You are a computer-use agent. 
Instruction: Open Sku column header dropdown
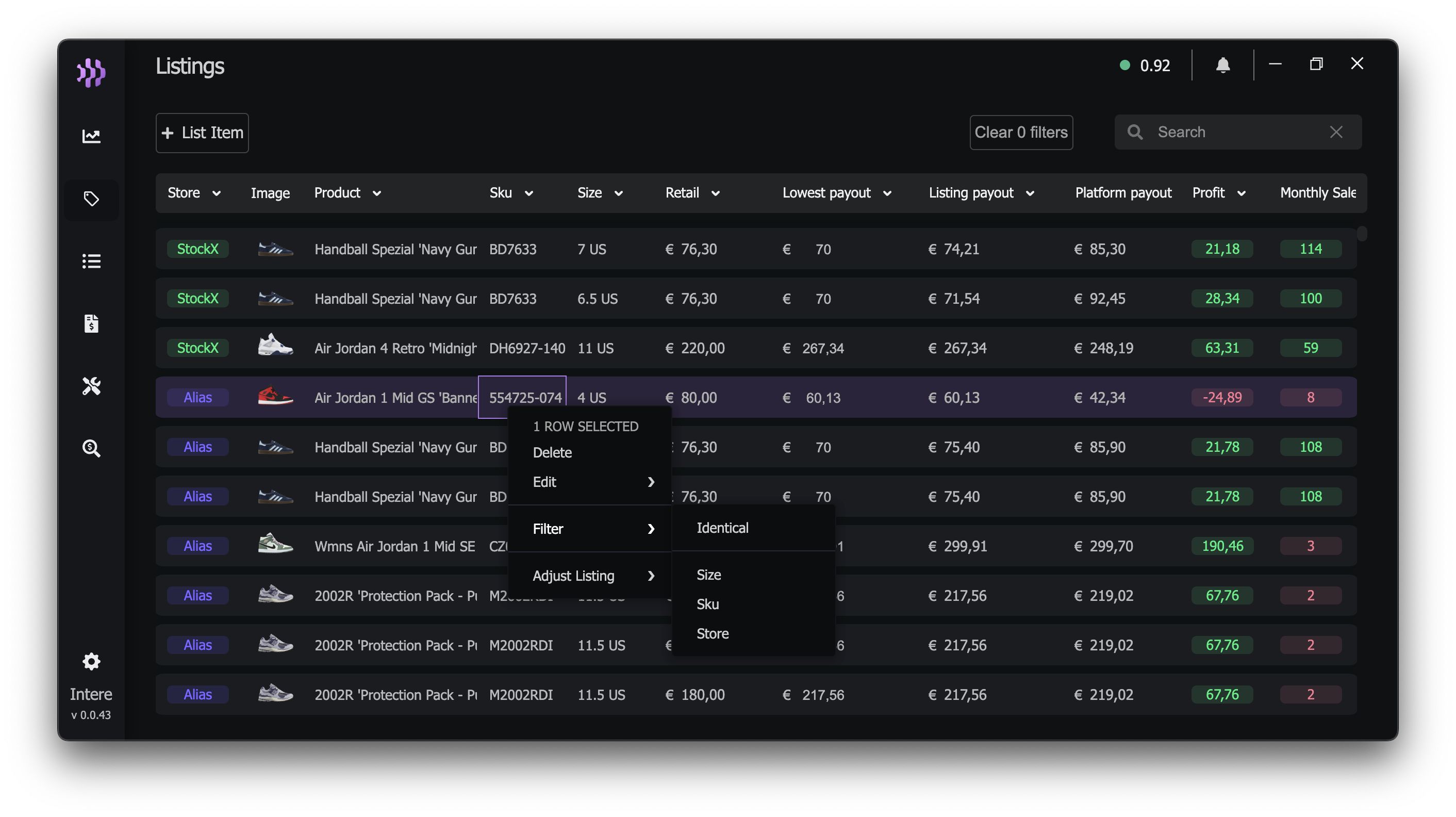(x=528, y=193)
